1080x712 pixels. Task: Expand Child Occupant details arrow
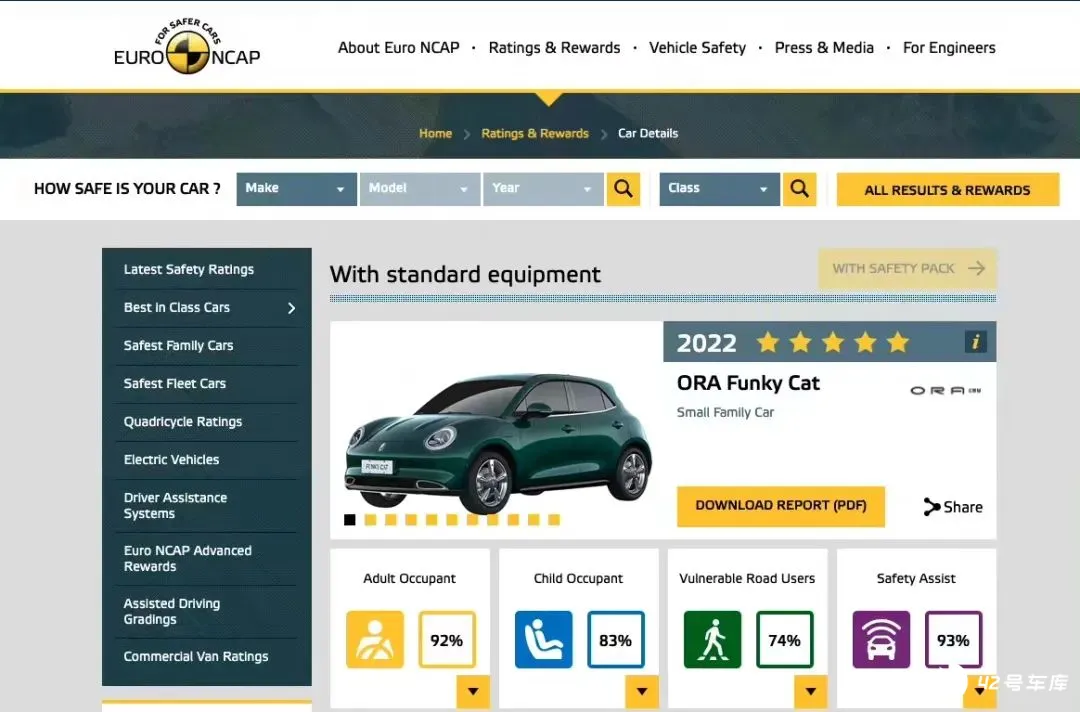click(642, 691)
